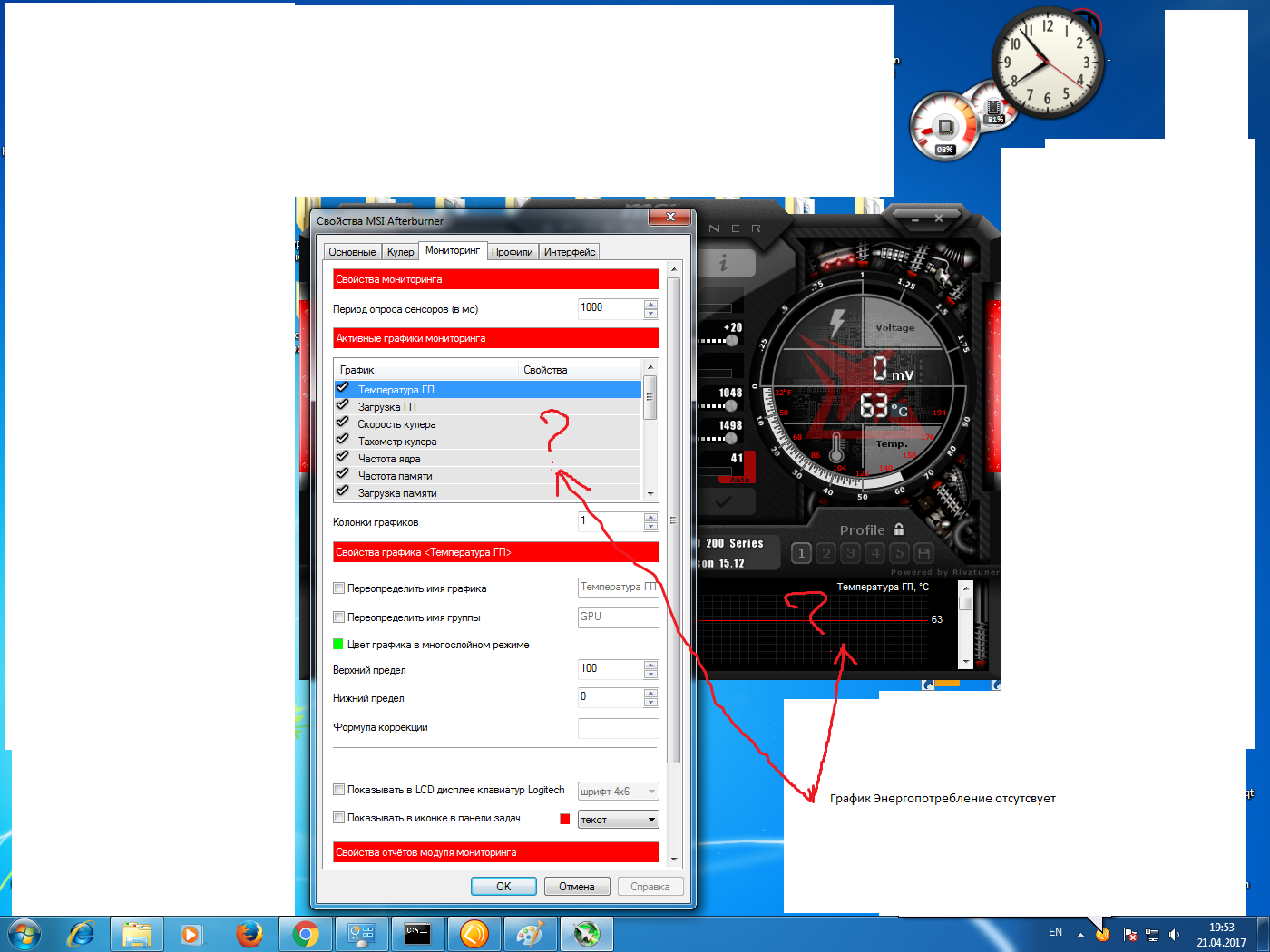Image resolution: width=1270 pixels, height=952 pixels.
Task: Click the save profile floppy icon
Action: click(923, 553)
